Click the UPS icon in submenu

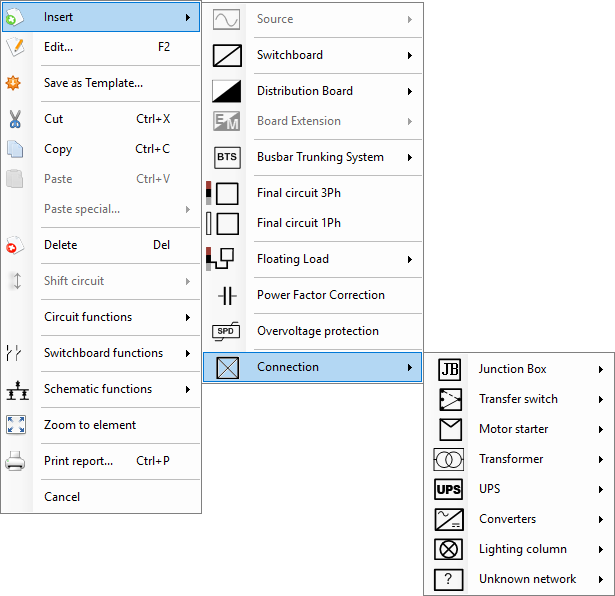coord(449,489)
